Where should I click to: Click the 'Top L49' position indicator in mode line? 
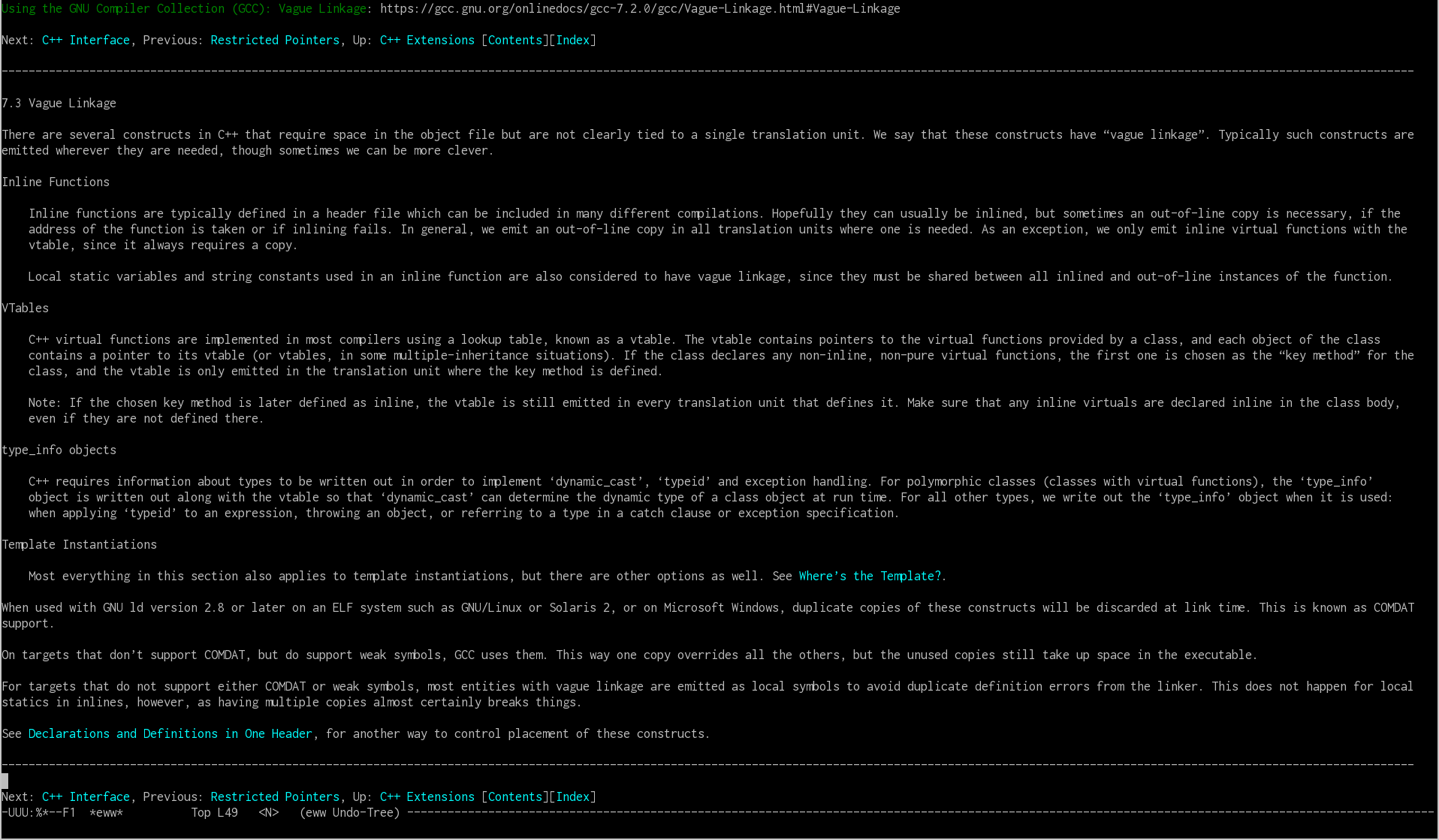[x=214, y=812]
